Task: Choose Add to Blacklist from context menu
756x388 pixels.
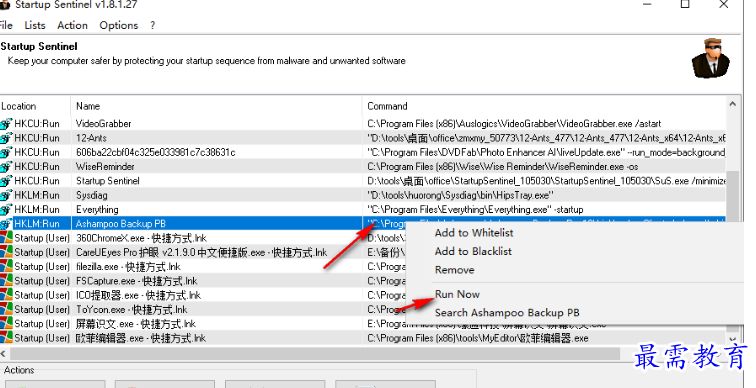Action: coord(473,251)
